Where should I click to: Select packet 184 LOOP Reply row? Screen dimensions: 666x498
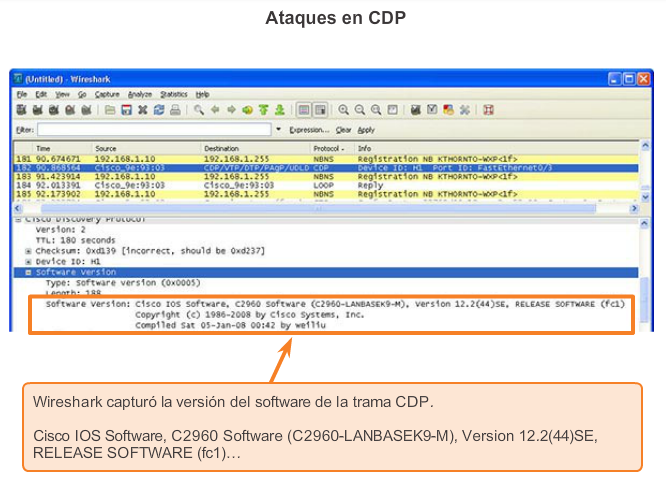click(326, 185)
